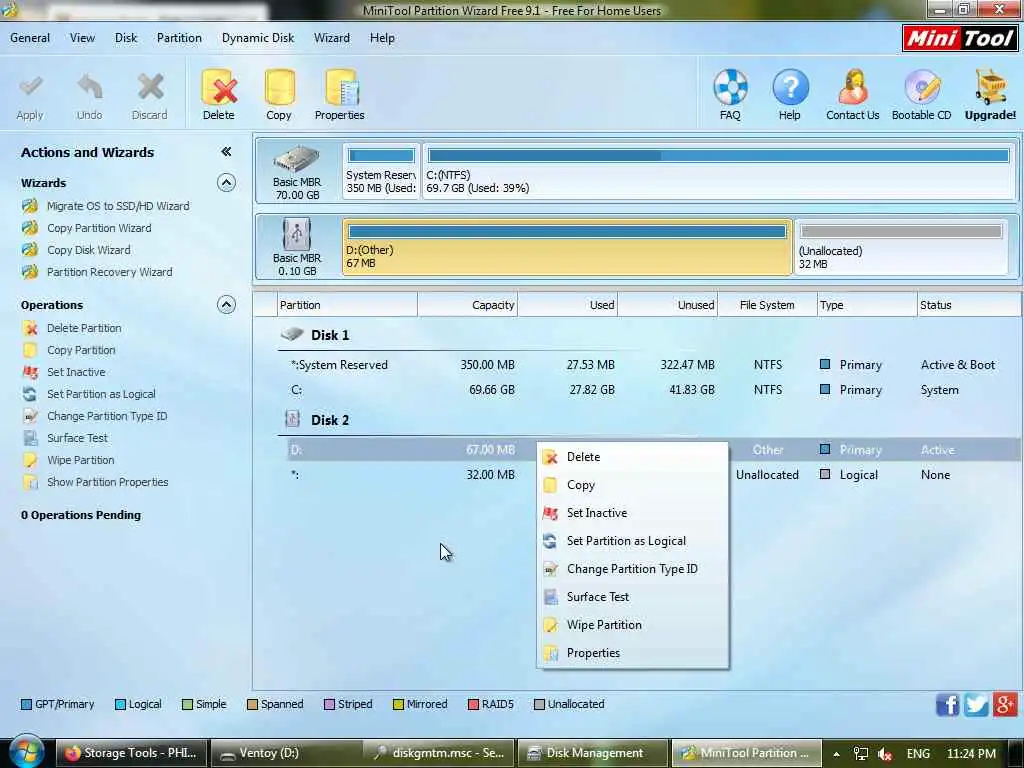Open the Facebook social icon

pos(948,705)
